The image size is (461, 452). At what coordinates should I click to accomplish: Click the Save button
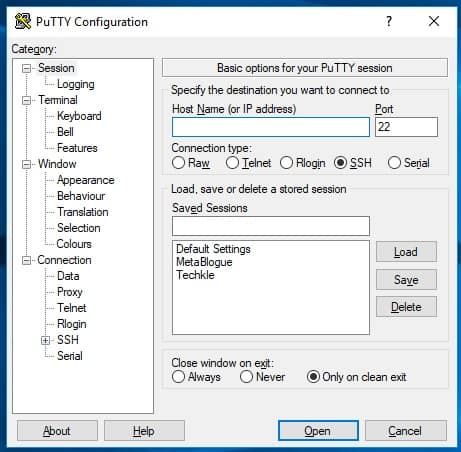(x=406, y=279)
